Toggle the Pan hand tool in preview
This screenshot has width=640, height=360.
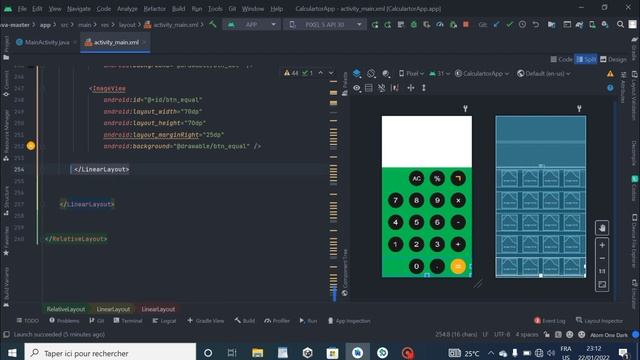pyautogui.click(x=602, y=228)
